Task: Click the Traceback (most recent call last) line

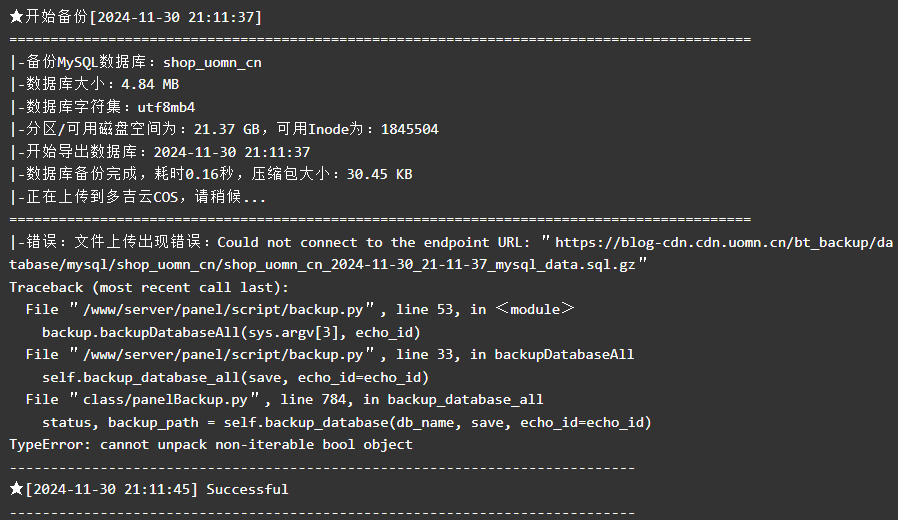Action: [x=149, y=287]
